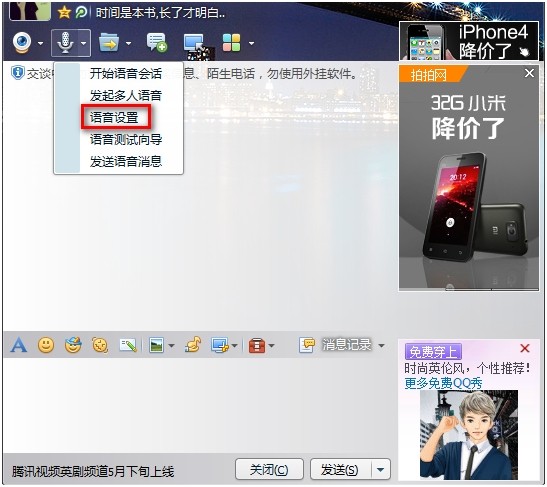Click the 关闭(C) button
This screenshot has width=547, height=487.
pos(269,470)
